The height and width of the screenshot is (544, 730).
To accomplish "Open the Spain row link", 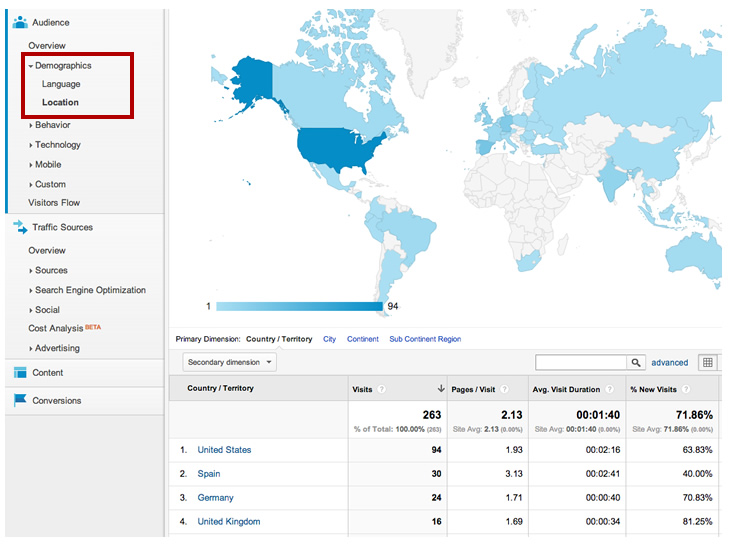I will point(209,474).
